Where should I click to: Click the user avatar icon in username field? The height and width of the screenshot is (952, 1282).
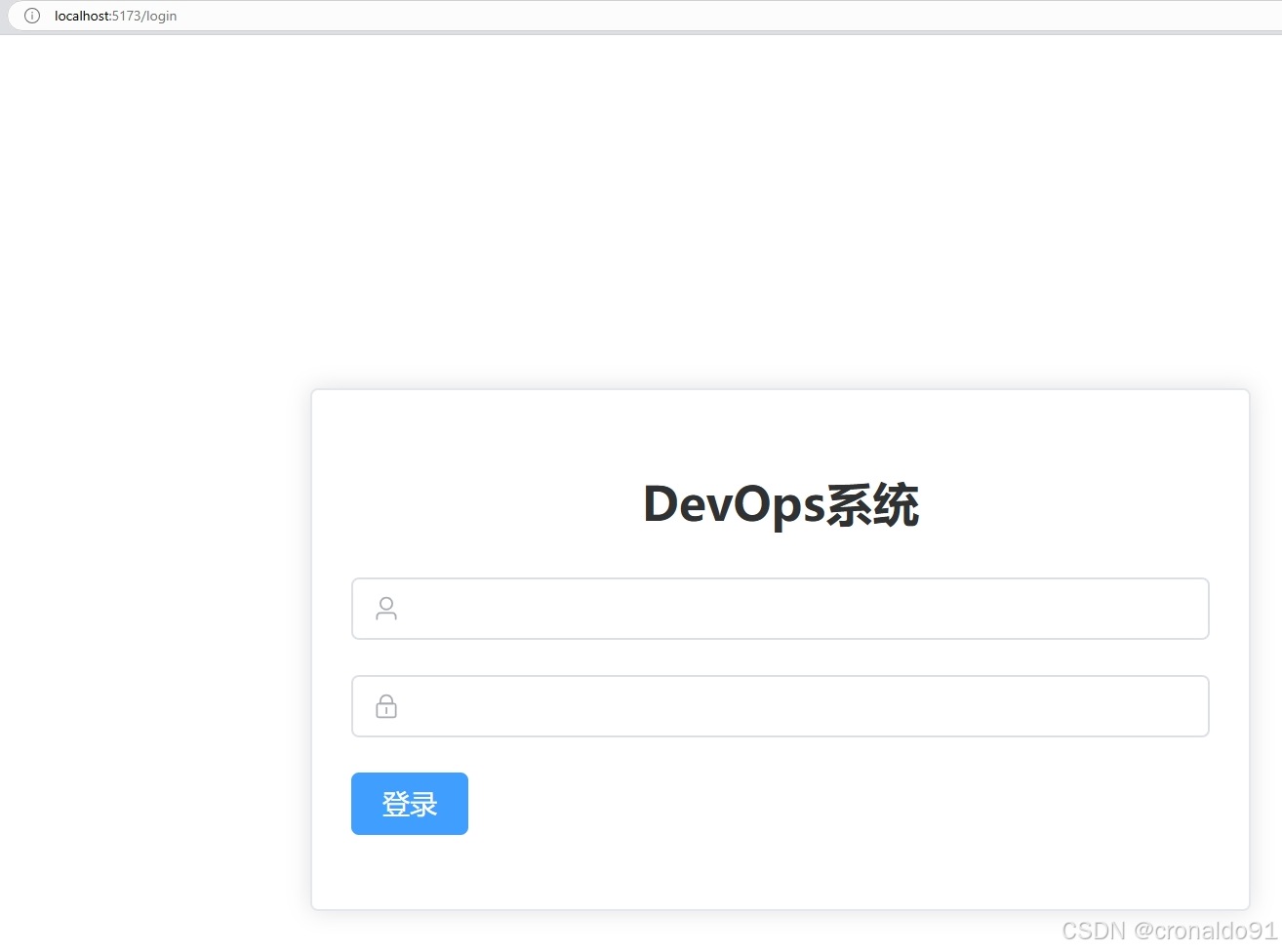pos(386,609)
